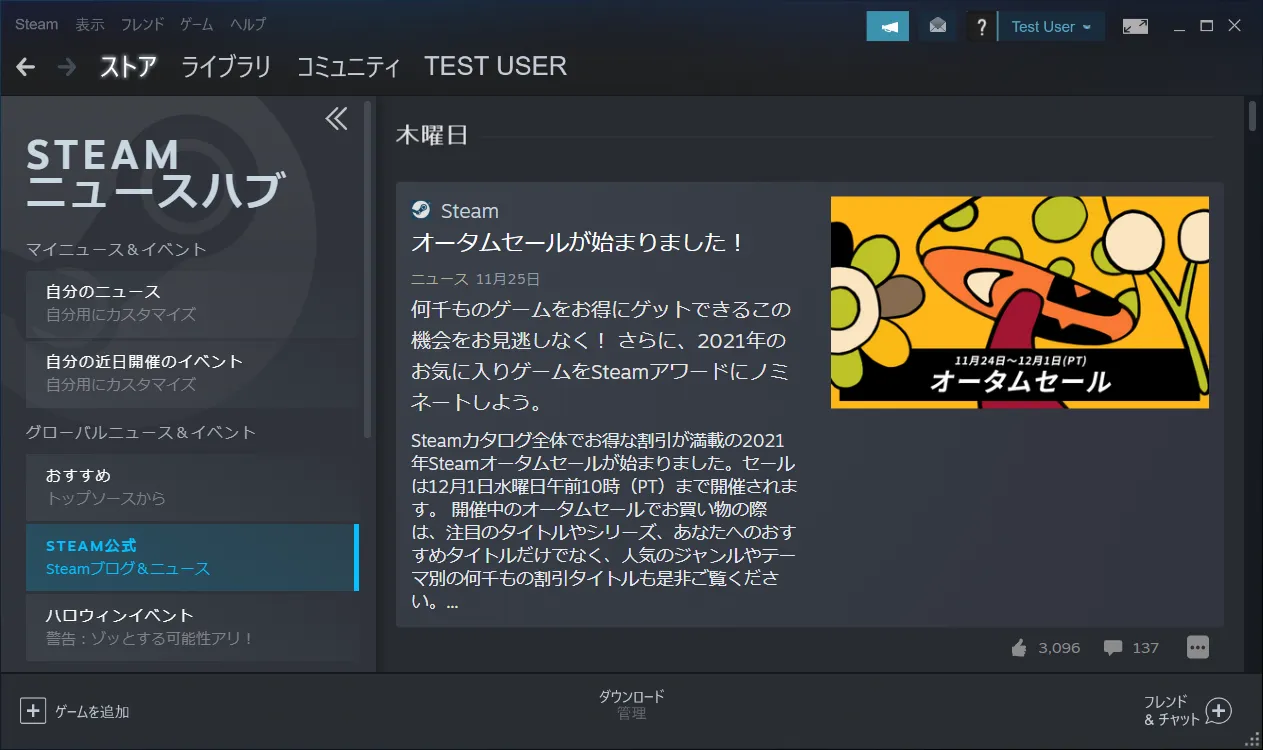Click the フレンド & チャット label

(x=1171, y=711)
